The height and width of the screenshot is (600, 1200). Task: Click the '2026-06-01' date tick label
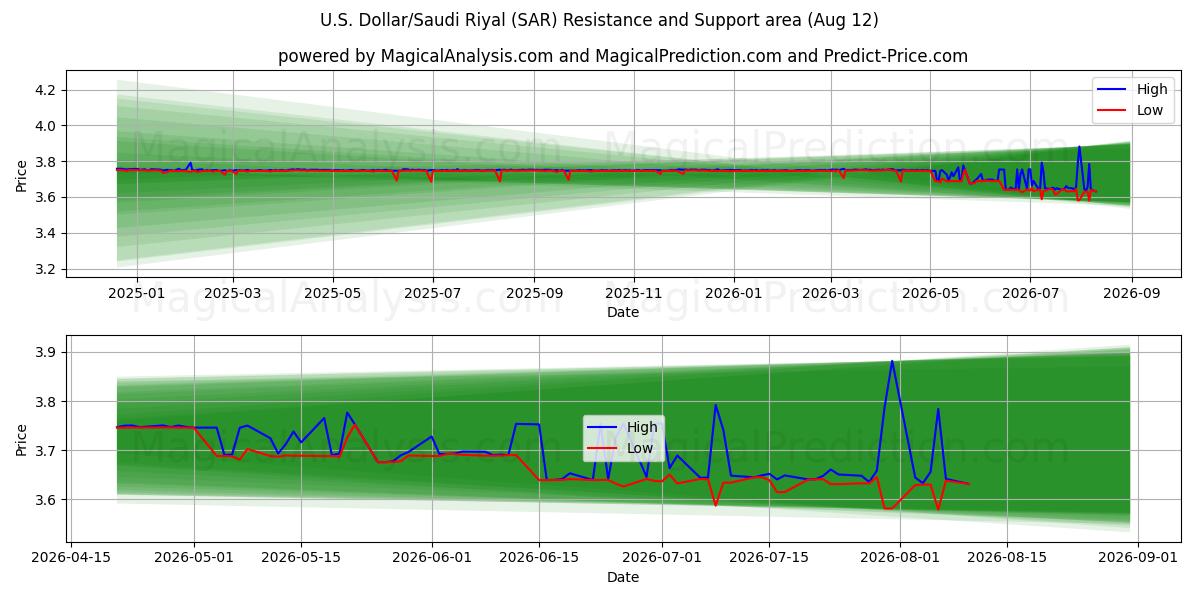click(432, 559)
